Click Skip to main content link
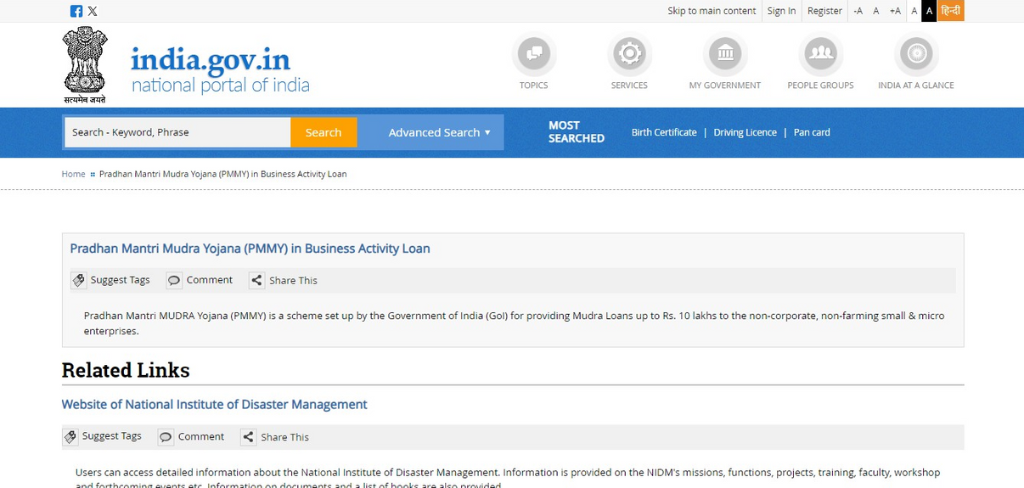 click(711, 11)
